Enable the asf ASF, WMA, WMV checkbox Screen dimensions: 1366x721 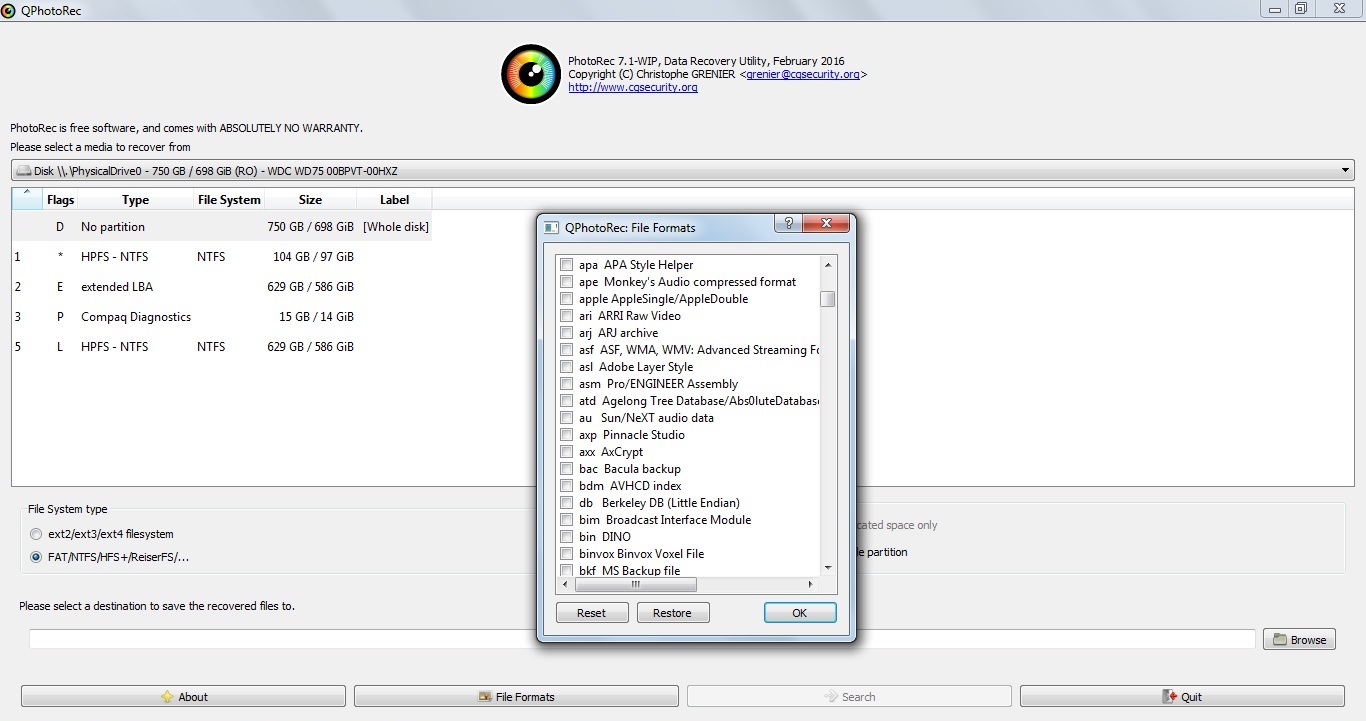566,350
